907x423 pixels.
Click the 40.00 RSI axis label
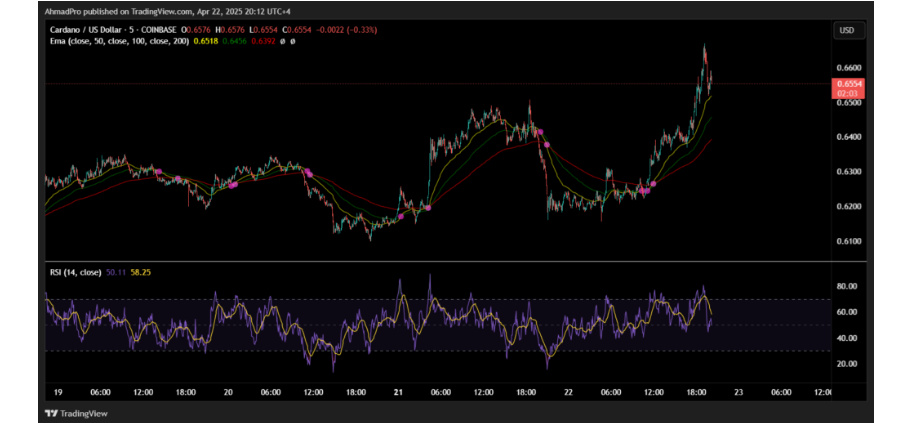pyautogui.click(x=846, y=338)
